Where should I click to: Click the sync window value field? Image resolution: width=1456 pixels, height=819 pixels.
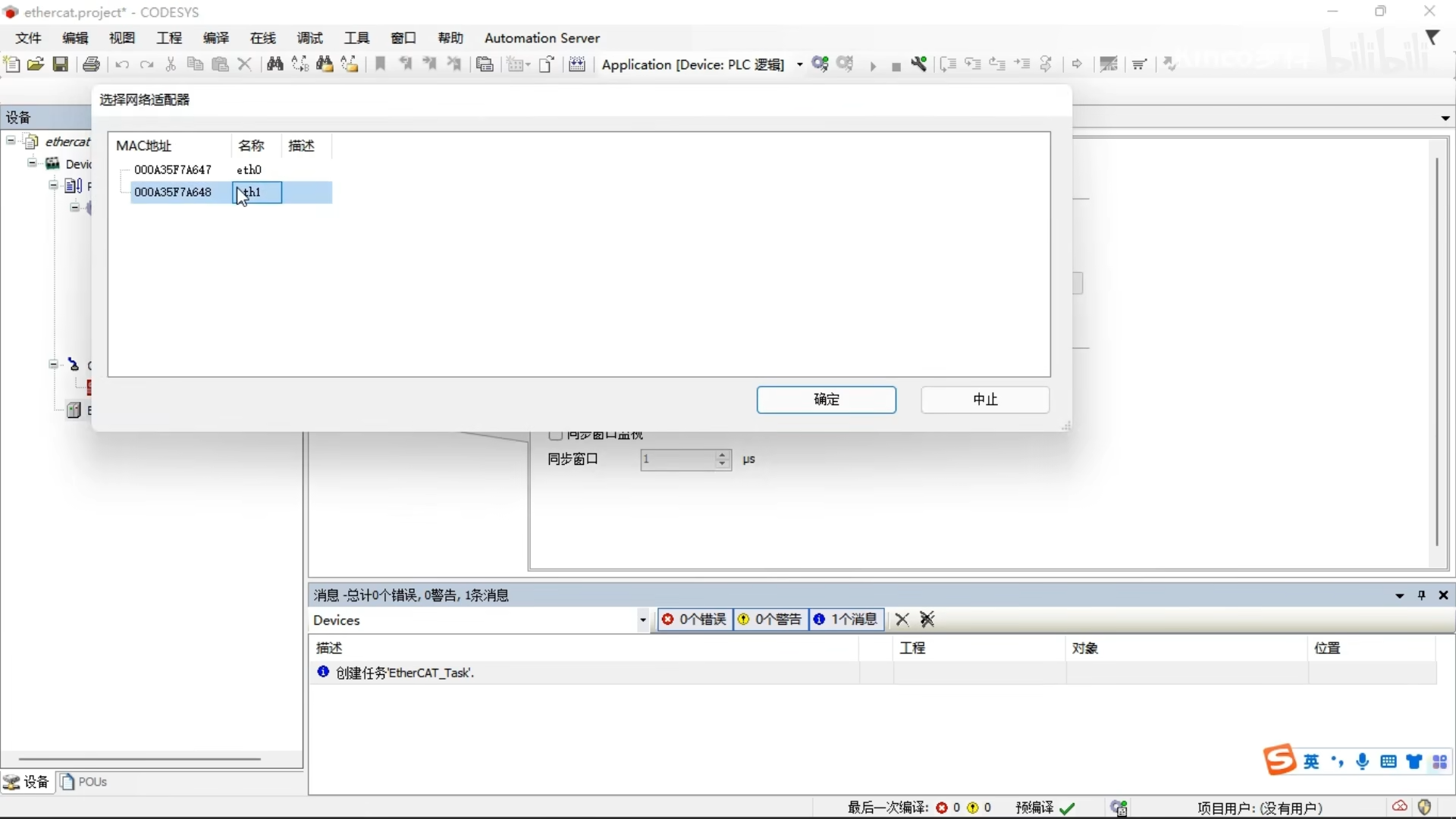coord(678,460)
